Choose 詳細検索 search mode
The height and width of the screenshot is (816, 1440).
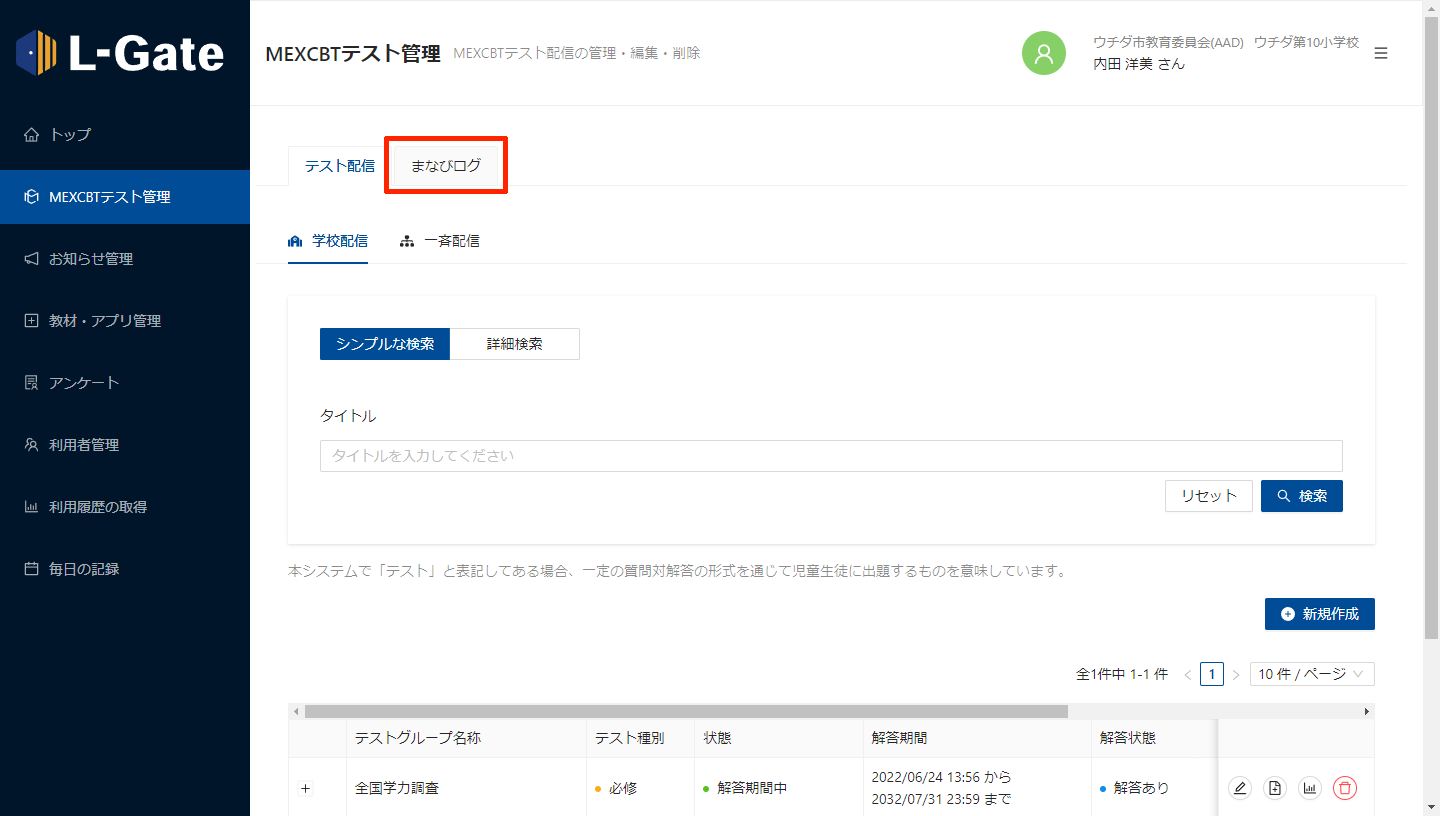(515, 344)
